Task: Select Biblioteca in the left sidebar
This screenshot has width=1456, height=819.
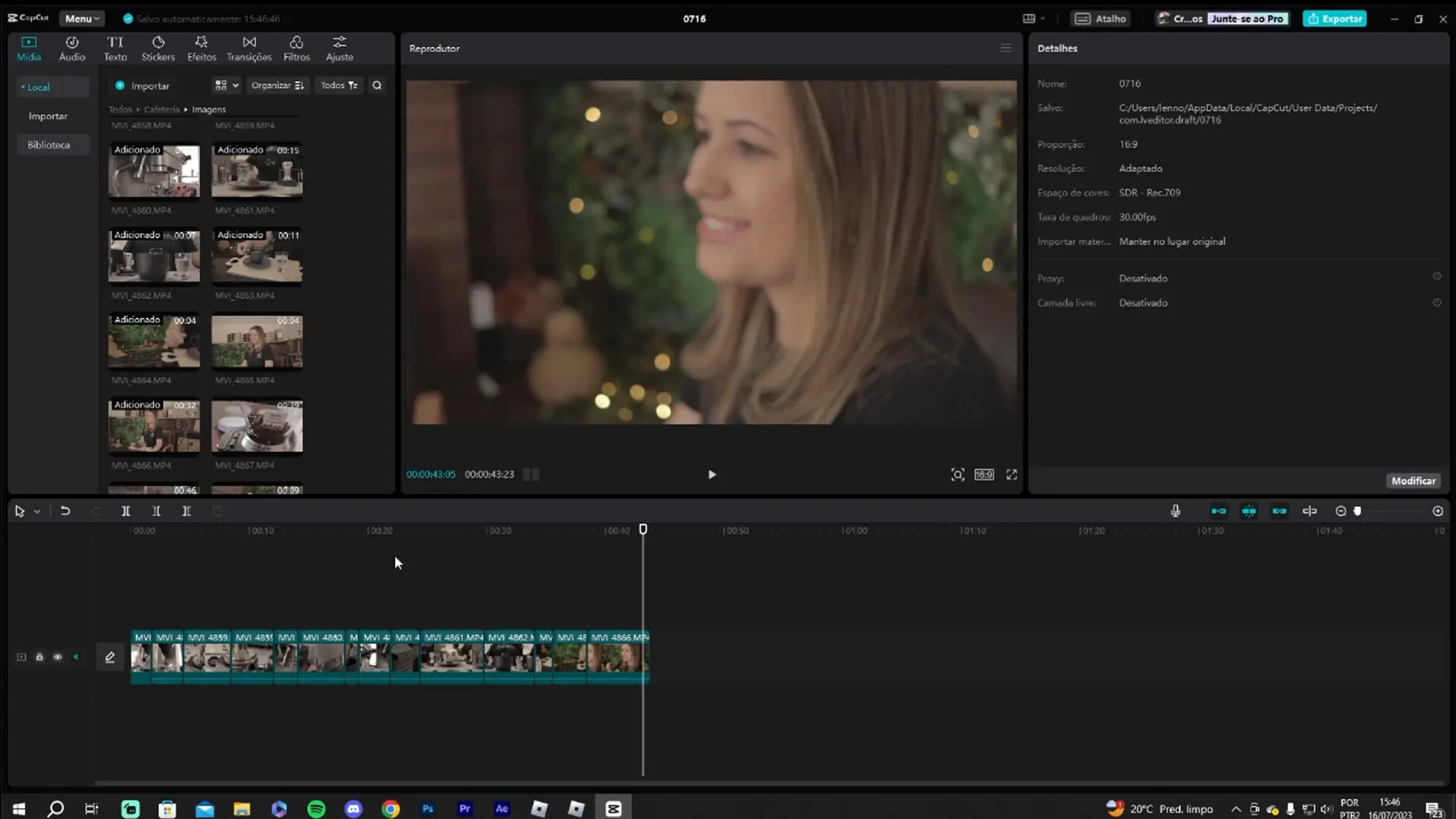Action: click(x=49, y=145)
